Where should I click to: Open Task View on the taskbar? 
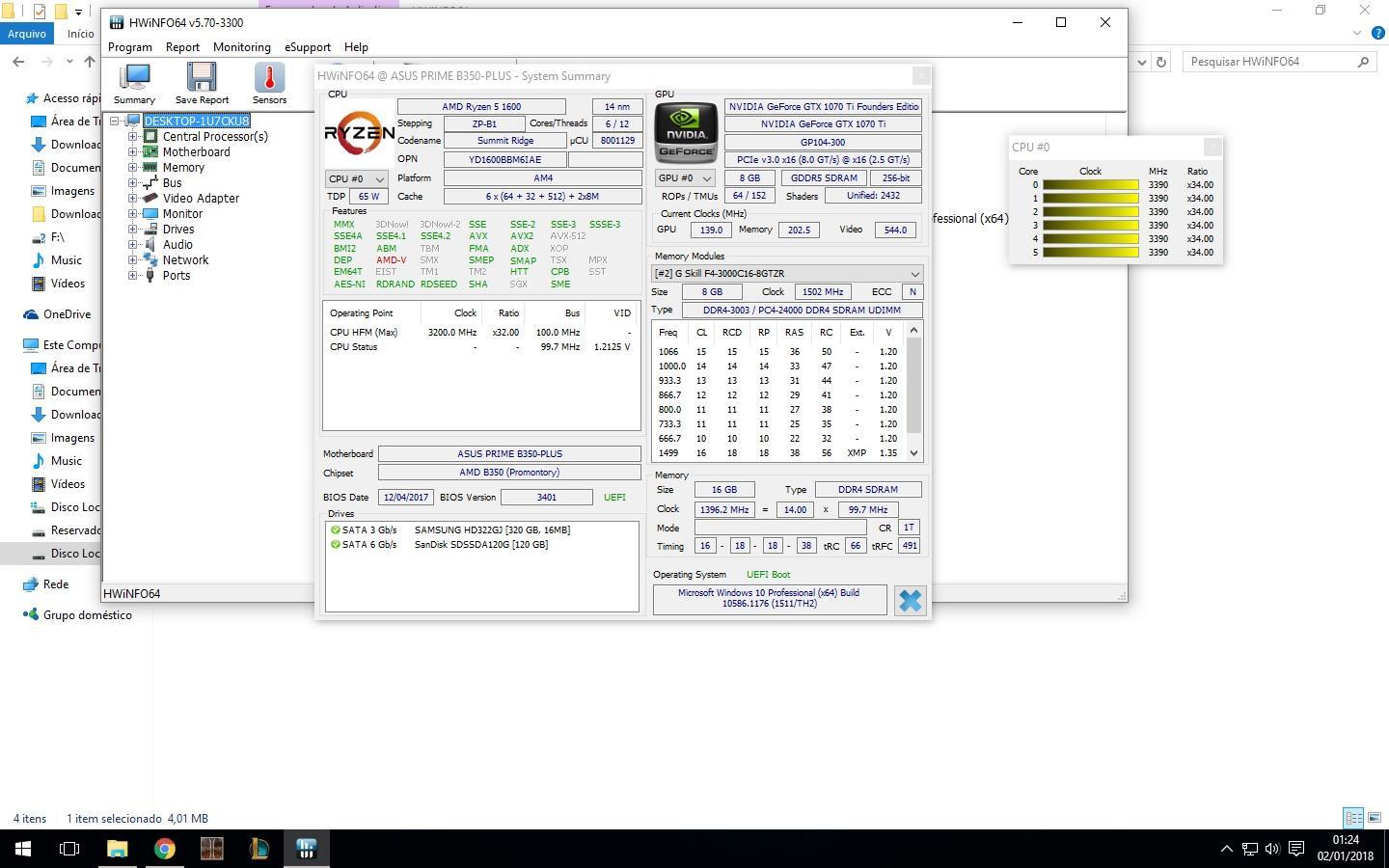click(x=69, y=849)
